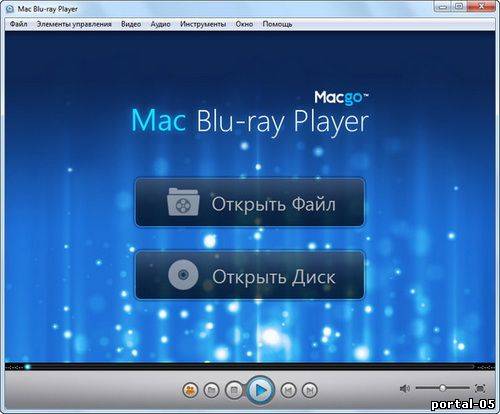This screenshot has width=500, height=414.
Task: Open the Элементы управления menu
Action: coord(74,24)
